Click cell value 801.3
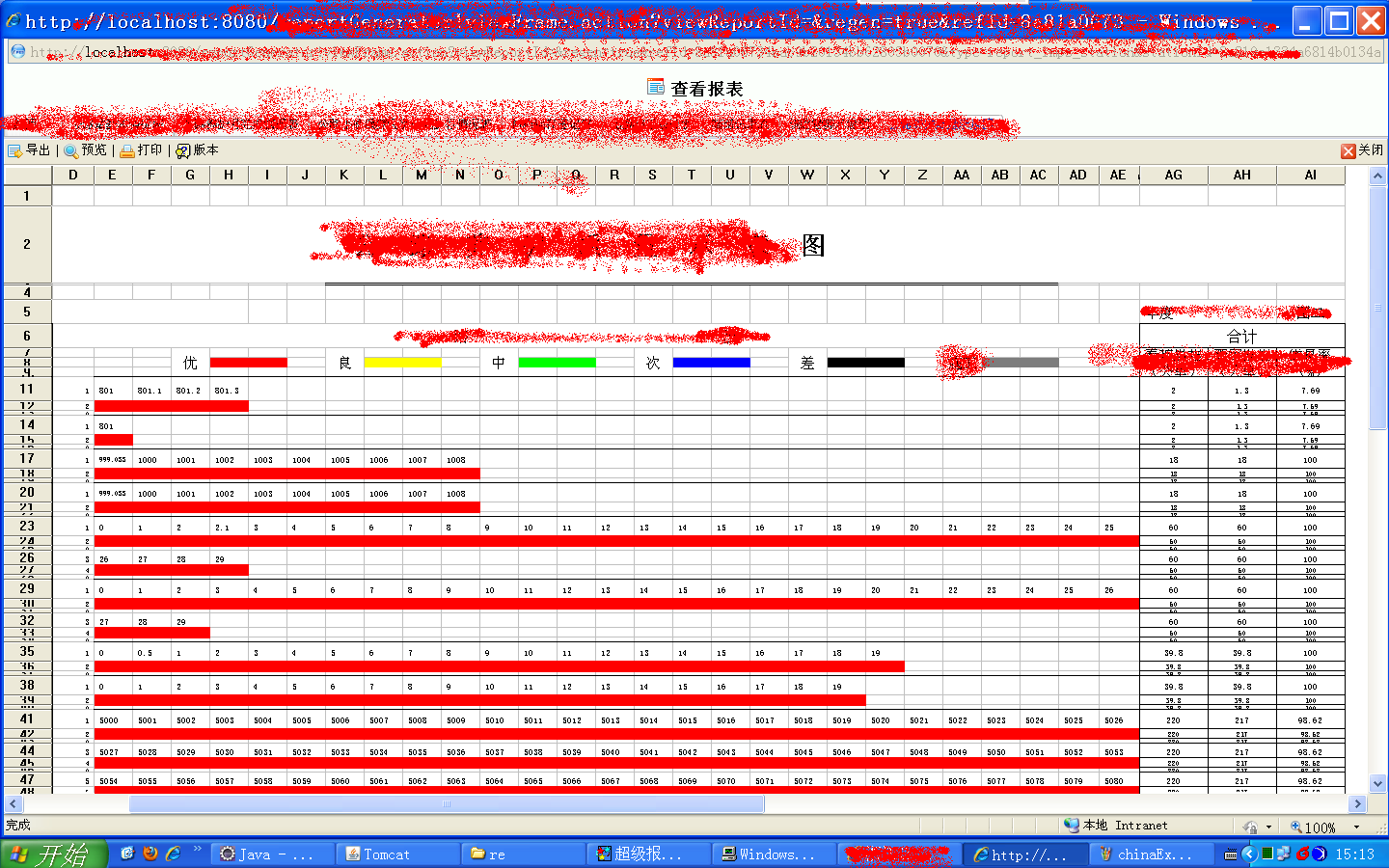The height and width of the screenshot is (868, 1389). click(x=228, y=391)
